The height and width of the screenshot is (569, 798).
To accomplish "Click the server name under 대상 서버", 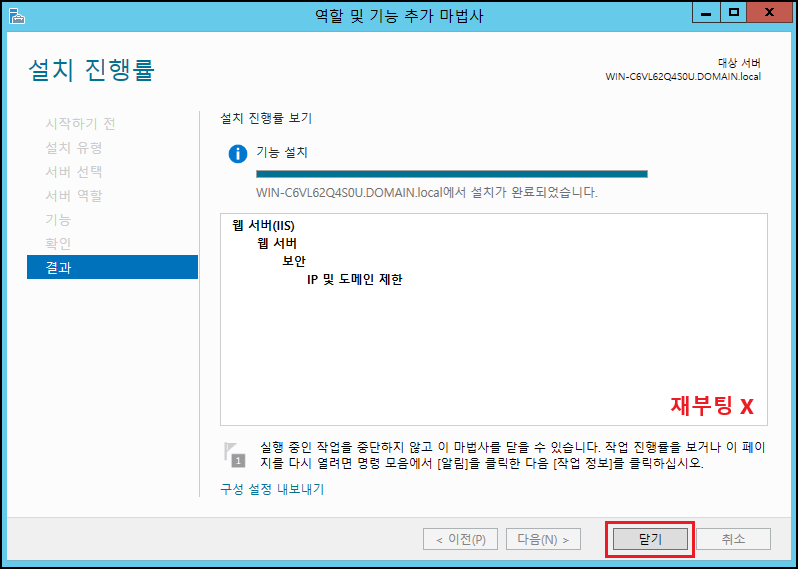I will (683, 77).
